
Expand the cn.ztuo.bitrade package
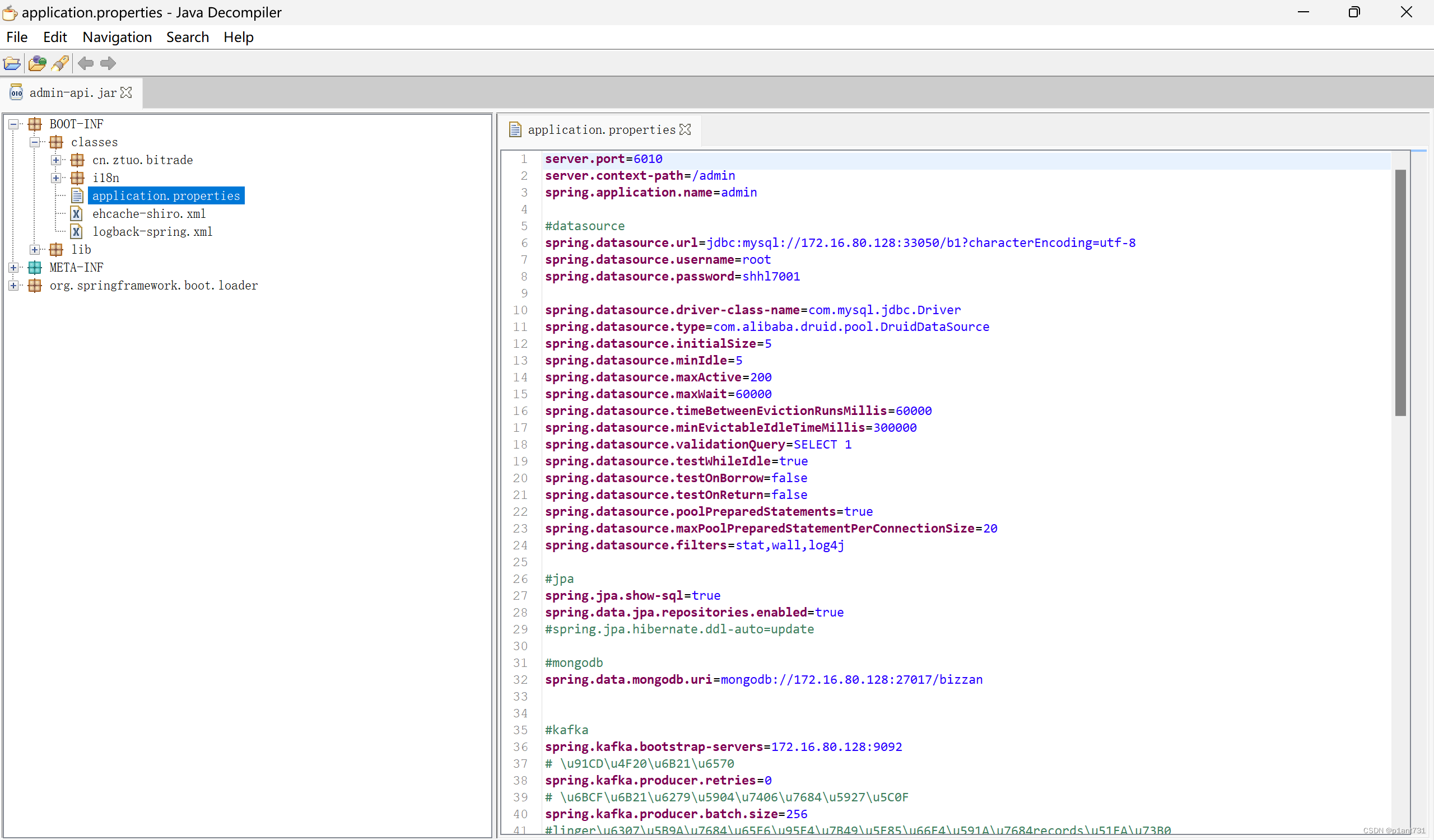56,160
